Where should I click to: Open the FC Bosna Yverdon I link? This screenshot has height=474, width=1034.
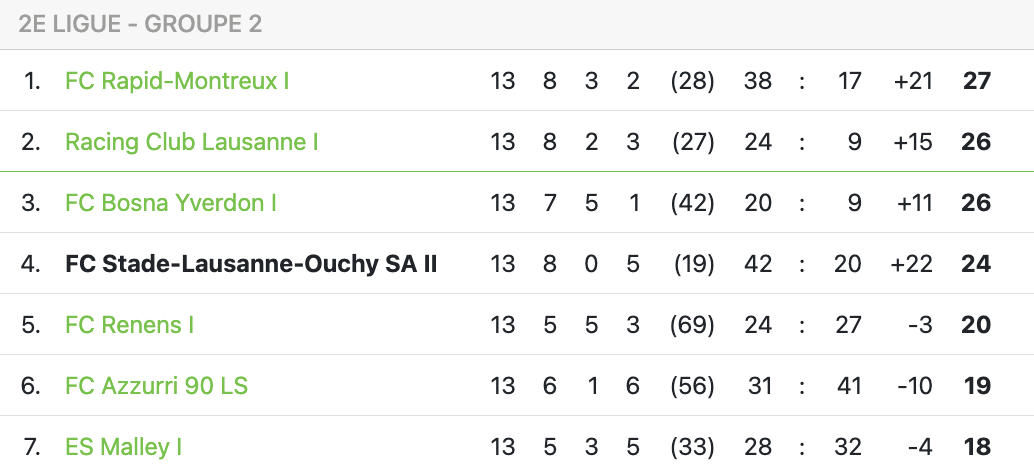(x=170, y=203)
